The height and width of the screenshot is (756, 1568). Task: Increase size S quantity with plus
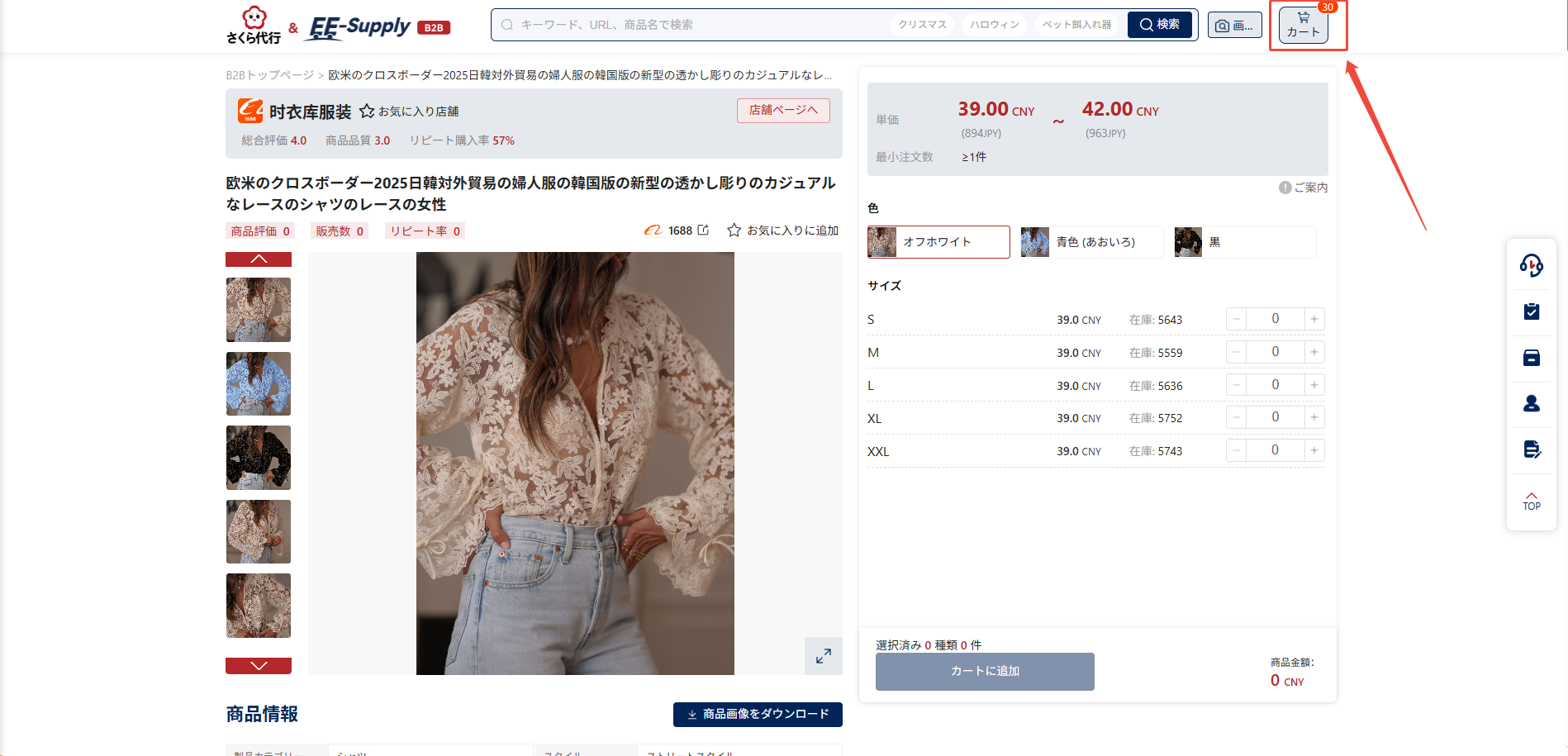pyautogui.click(x=1314, y=318)
